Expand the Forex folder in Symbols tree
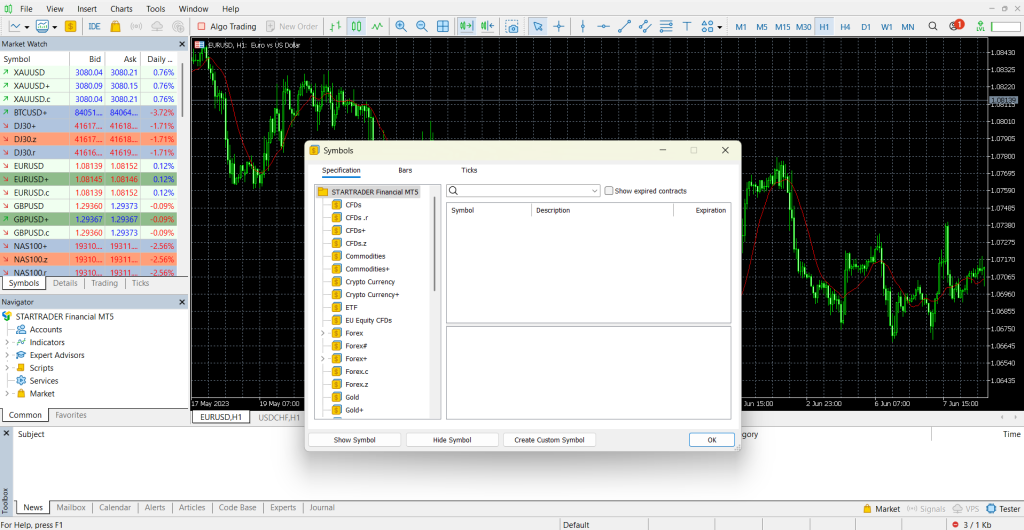 click(323, 333)
